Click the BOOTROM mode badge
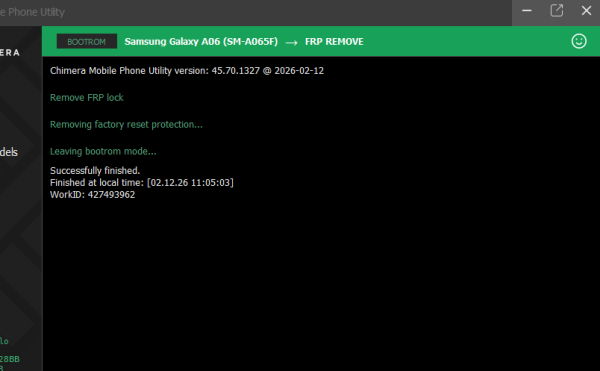600x371 pixels. pyautogui.click(x=87, y=41)
